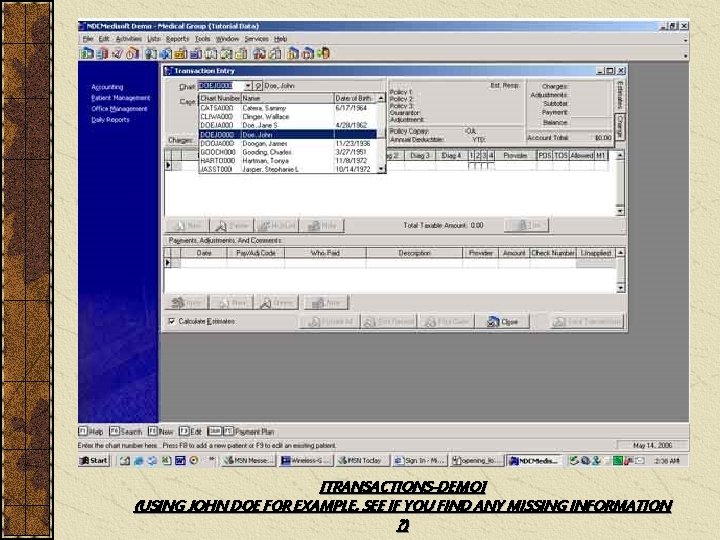Select patient row Jasper, Stephanie L
The width and height of the screenshot is (720, 540).
[287, 169]
